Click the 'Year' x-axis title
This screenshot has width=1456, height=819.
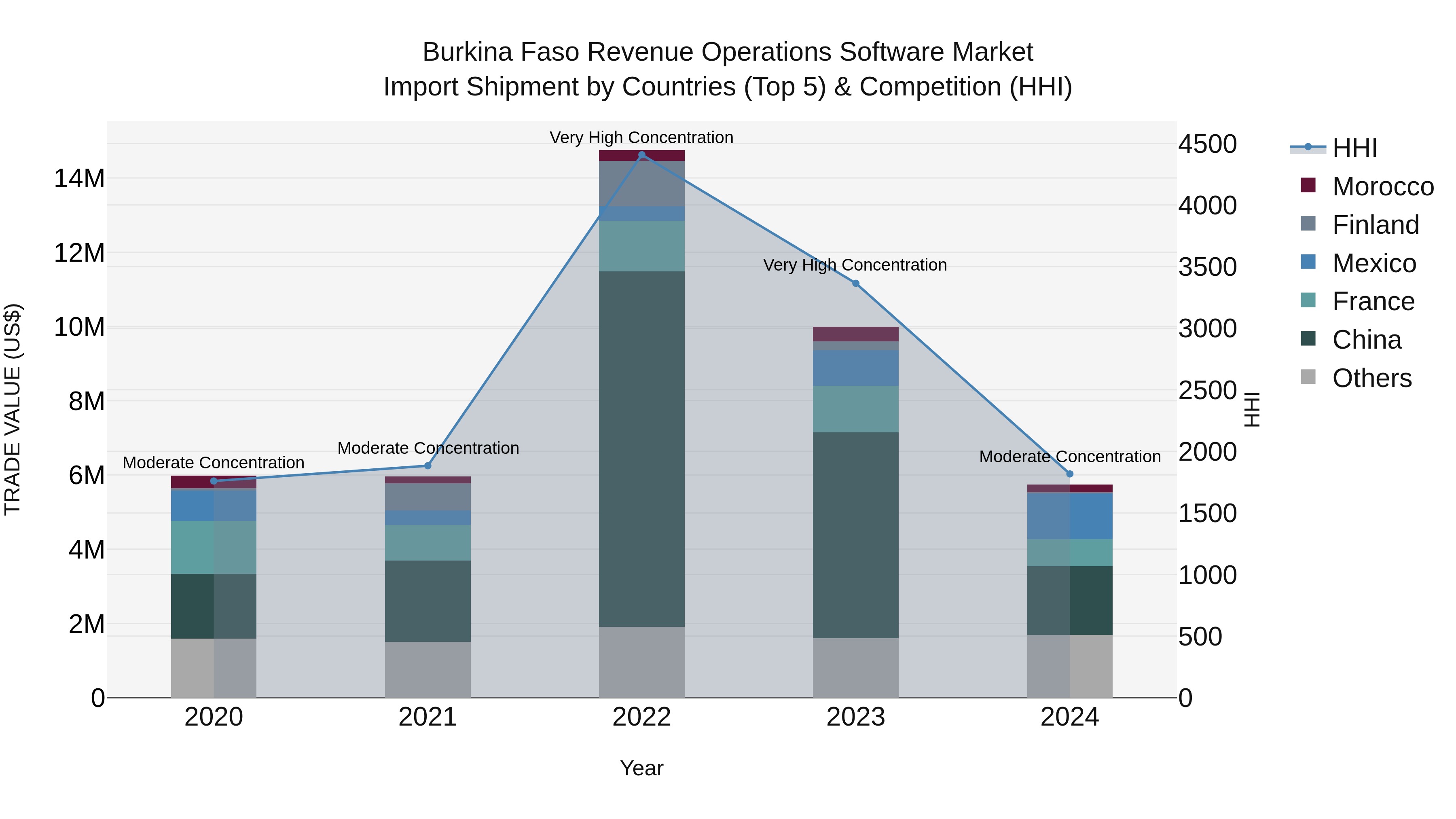click(x=641, y=768)
